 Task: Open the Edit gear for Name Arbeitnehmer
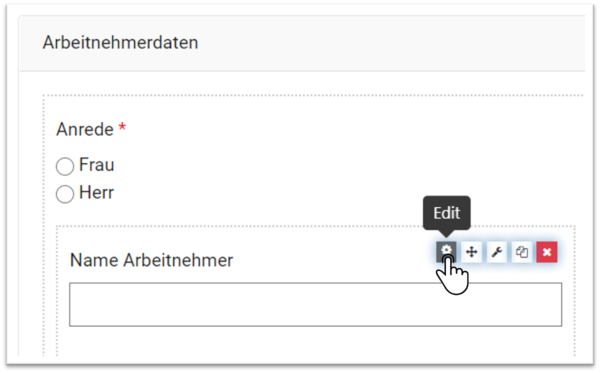point(446,252)
